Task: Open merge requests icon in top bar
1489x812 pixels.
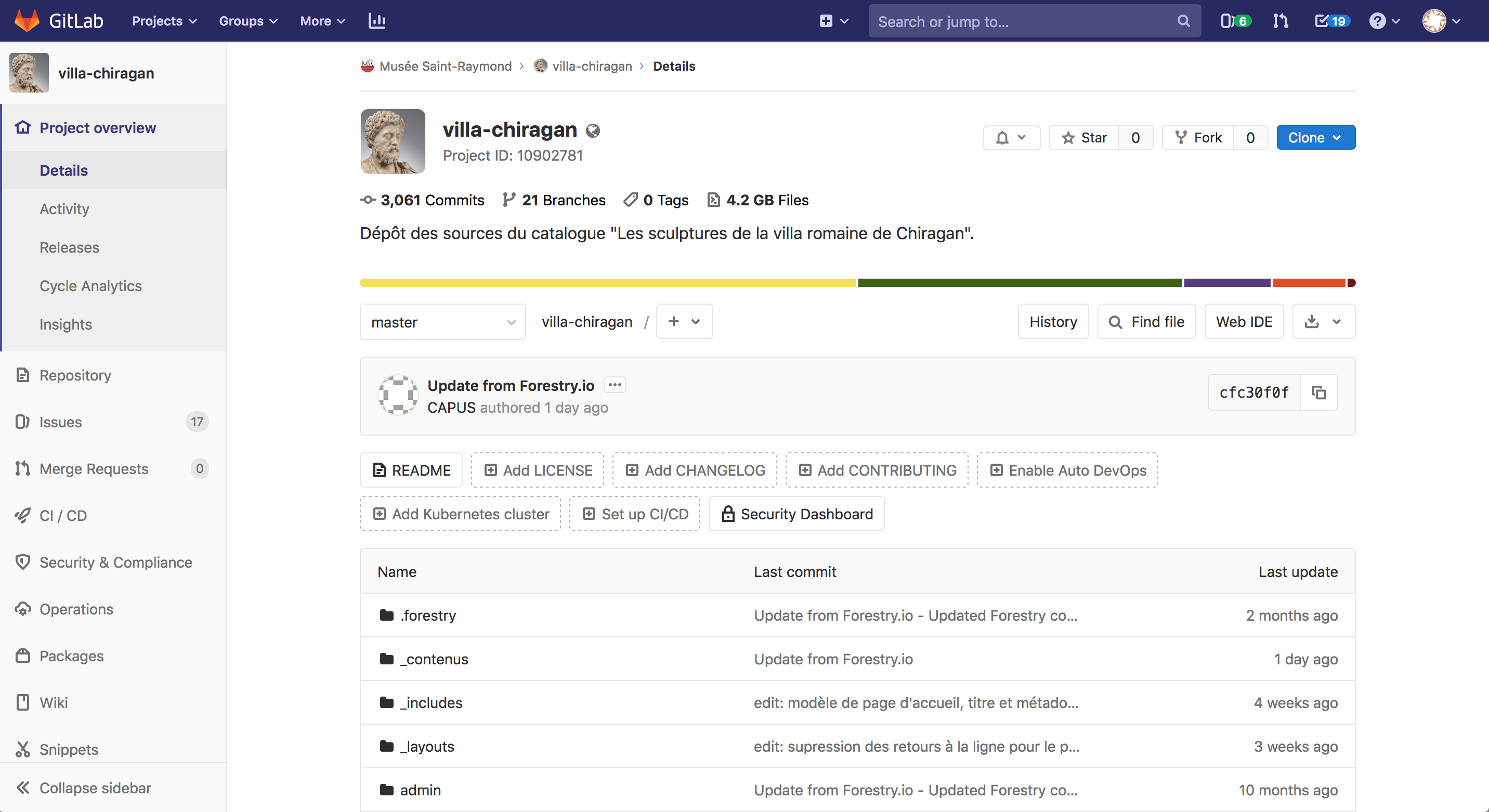Action: pos(1281,21)
